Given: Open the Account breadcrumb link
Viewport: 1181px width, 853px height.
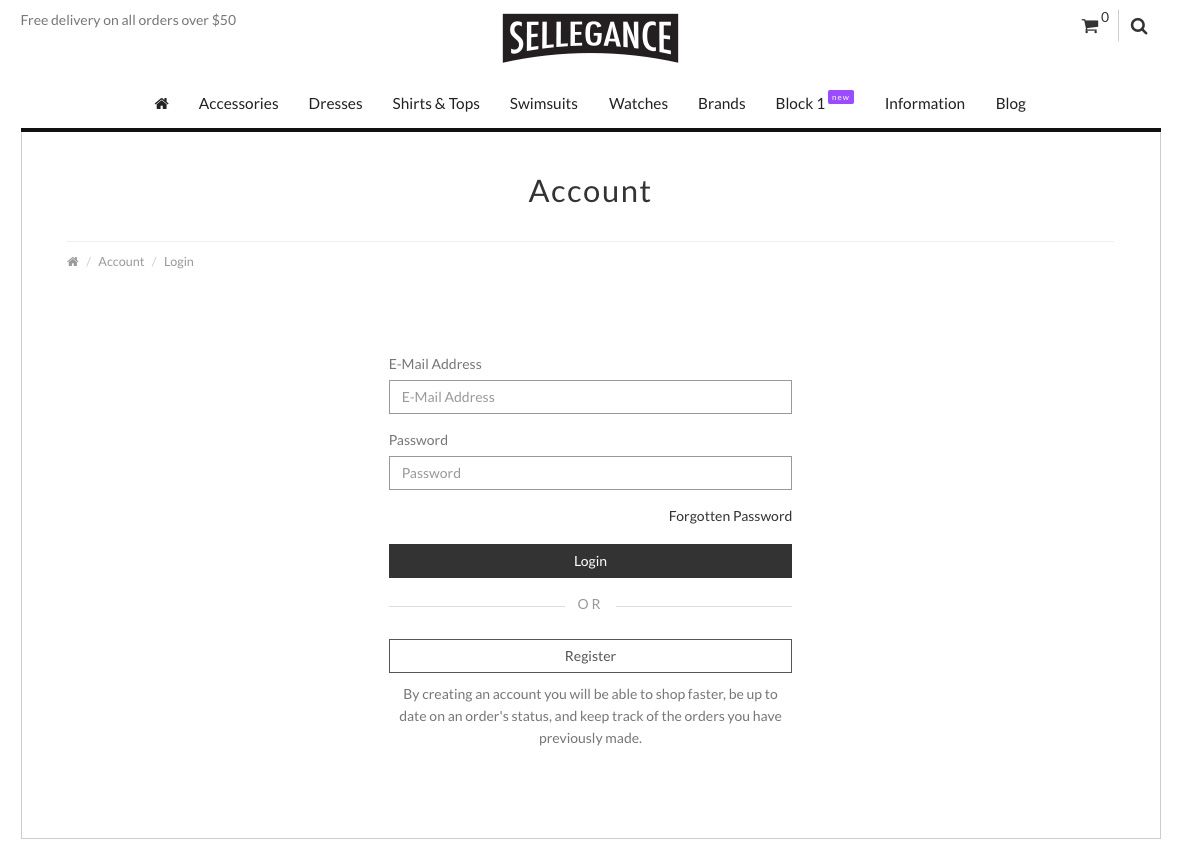Looking at the screenshot, I should [x=121, y=261].
